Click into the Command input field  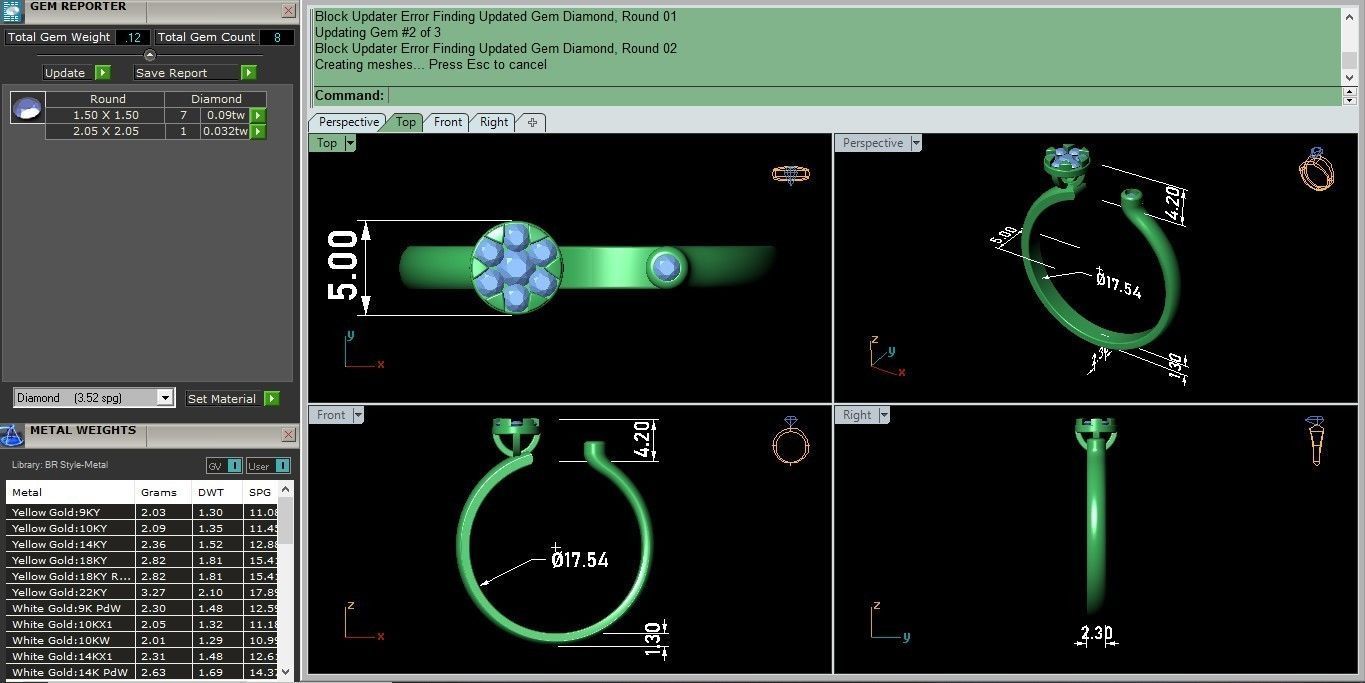[x=864, y=96]
